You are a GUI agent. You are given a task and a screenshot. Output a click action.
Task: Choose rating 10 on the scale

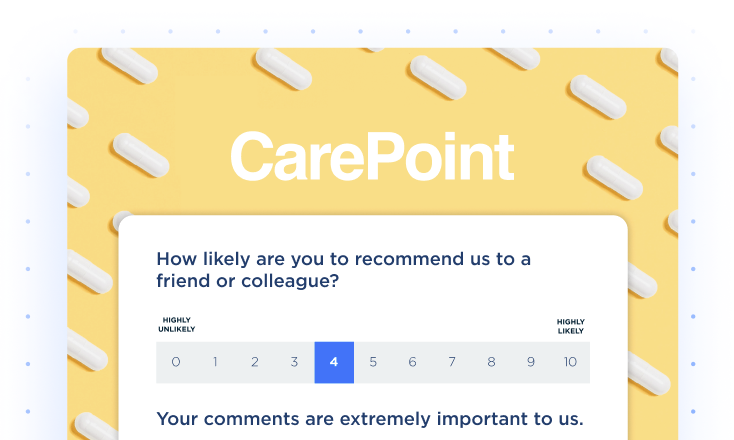pos(570,362)
